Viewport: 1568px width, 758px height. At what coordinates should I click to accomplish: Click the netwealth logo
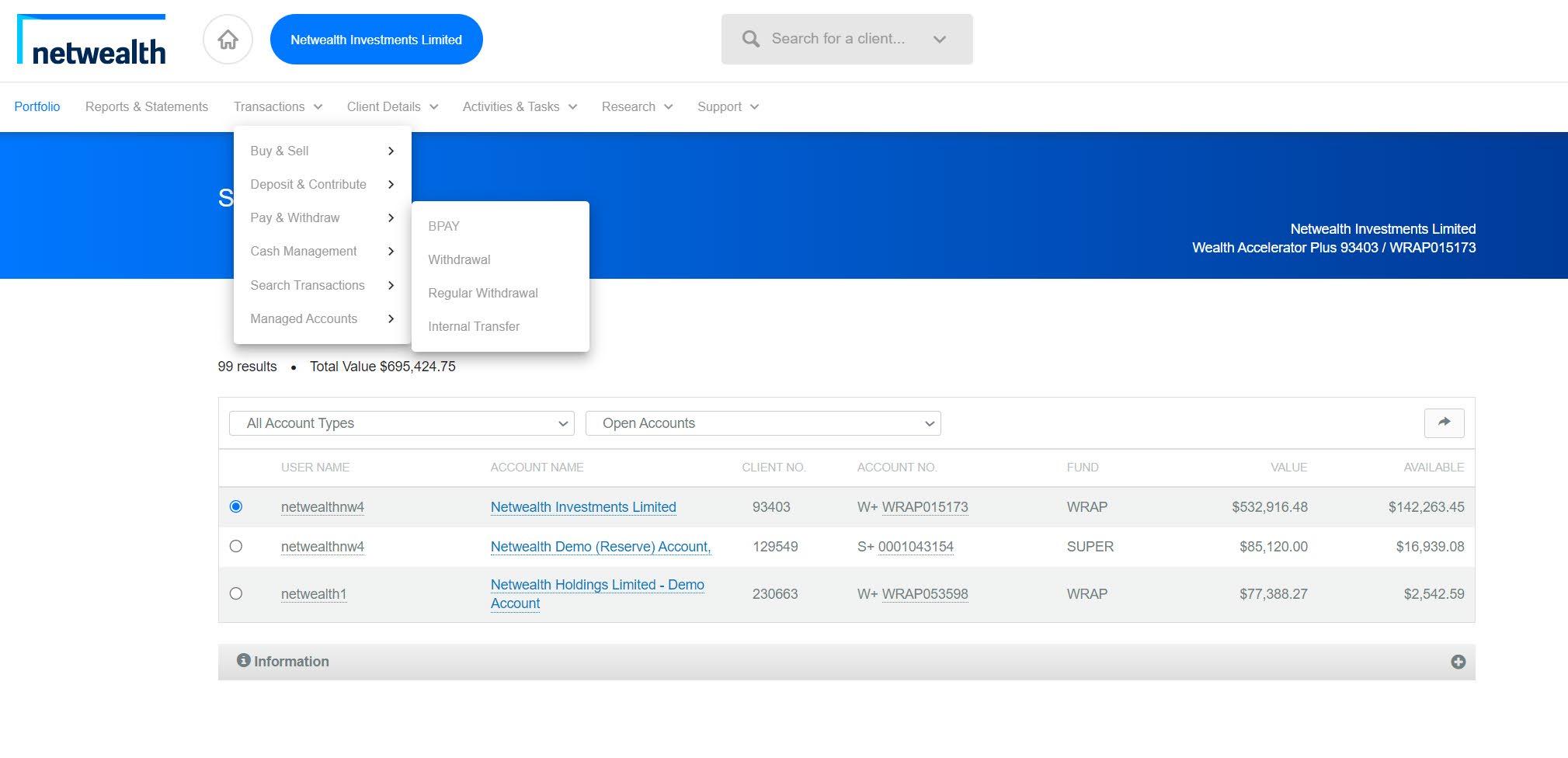[x=92, y=40]
